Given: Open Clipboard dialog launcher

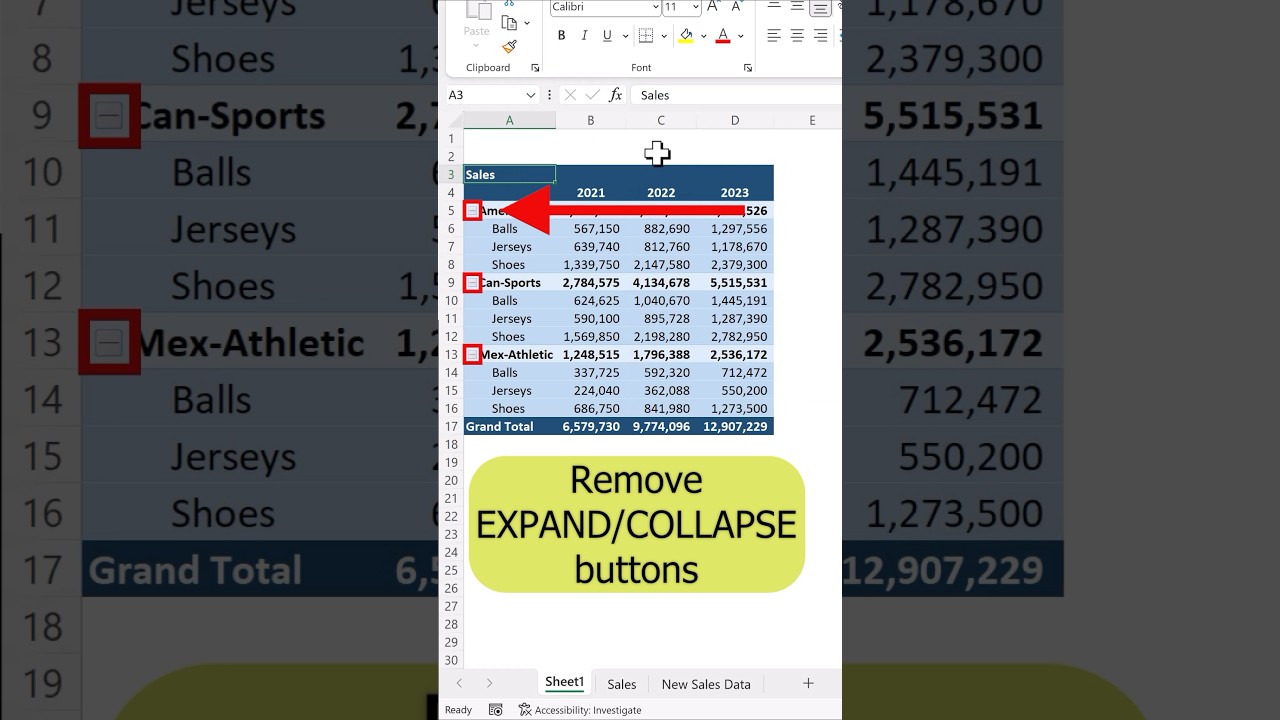Looking at the screenshot, I should (535, 68).
